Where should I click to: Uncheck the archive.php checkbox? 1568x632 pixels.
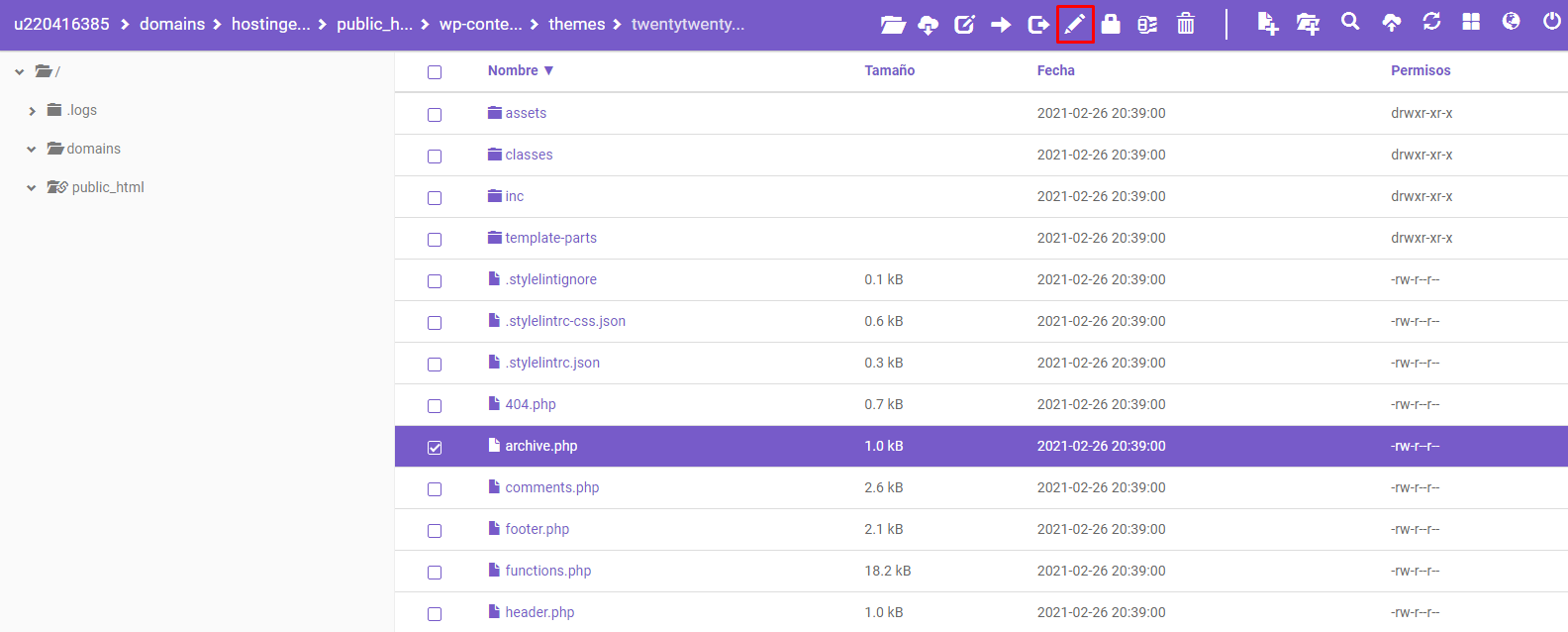[x=435, y=448]
